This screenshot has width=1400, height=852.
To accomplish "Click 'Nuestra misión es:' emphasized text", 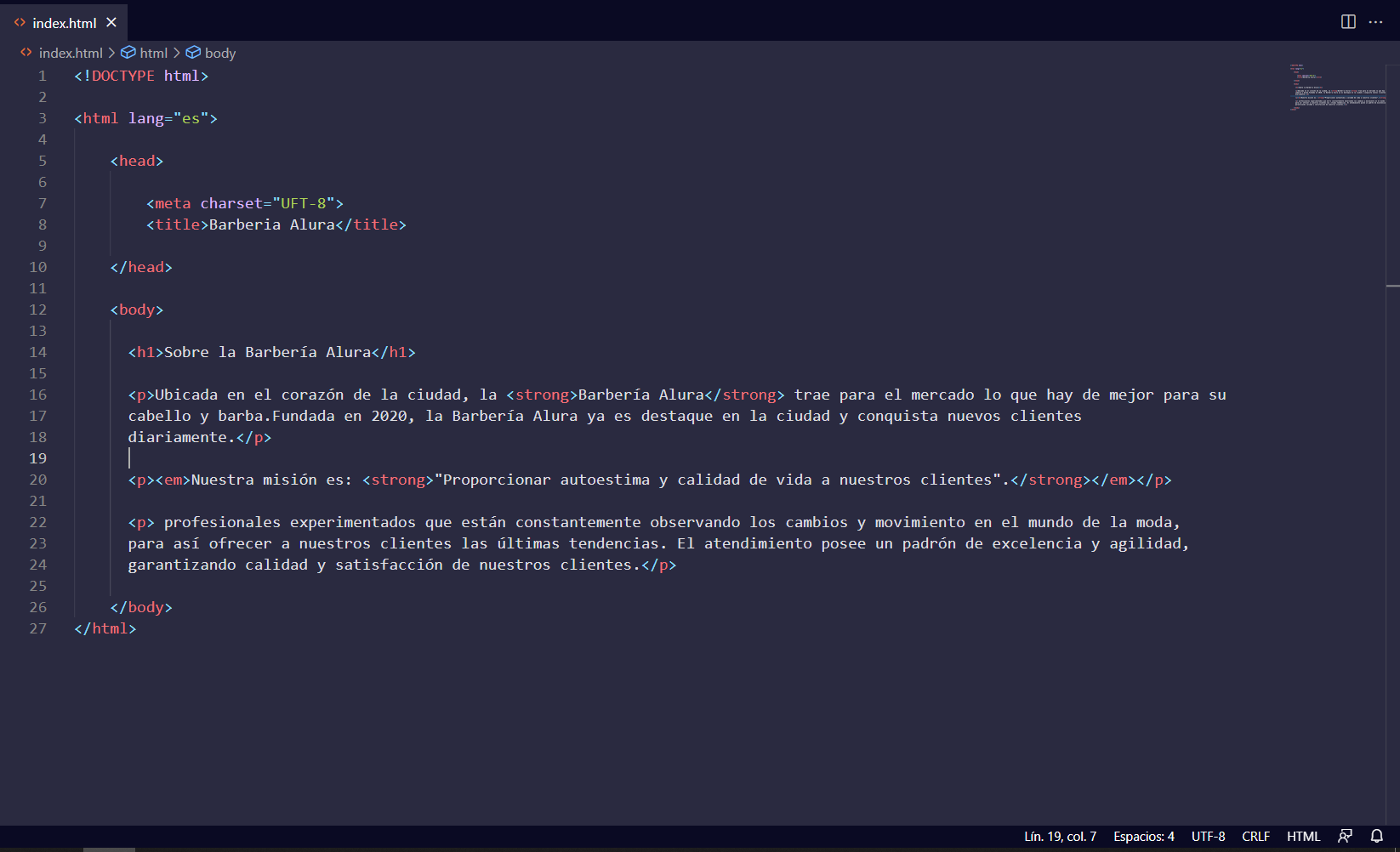I will [271, 480].
